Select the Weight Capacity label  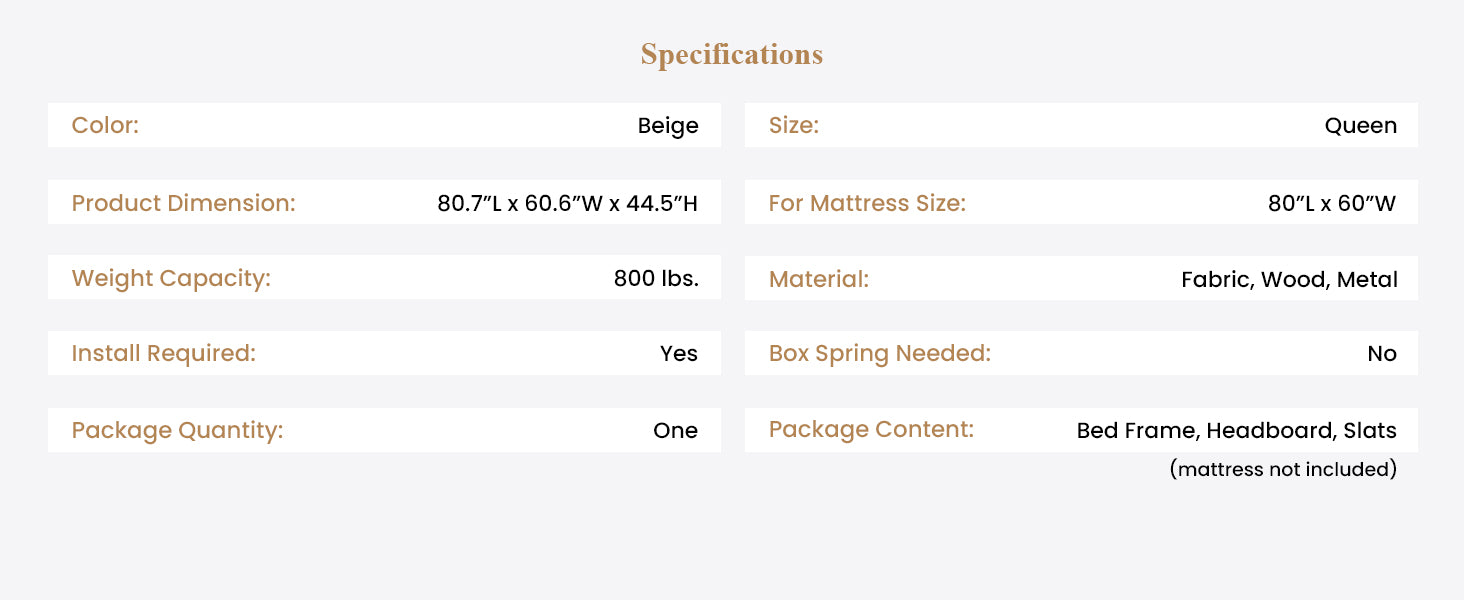[x=171, y=278]
